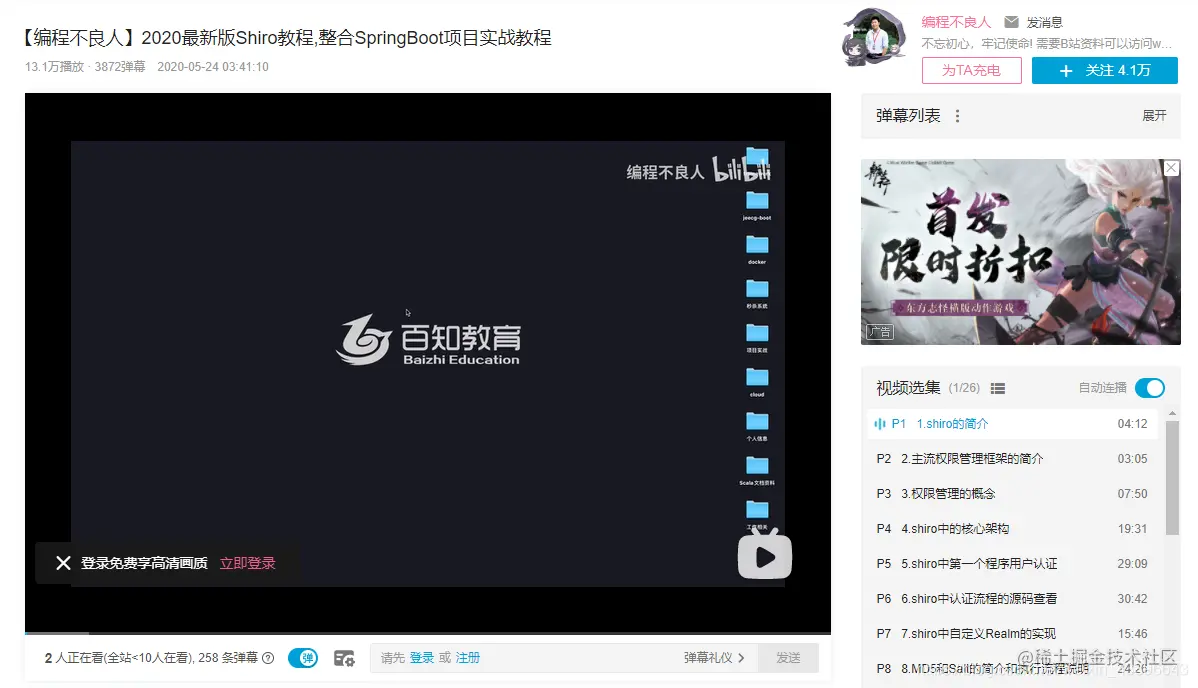
Task: Click the 为TA充电 button
Action: (x=971, y=70)
